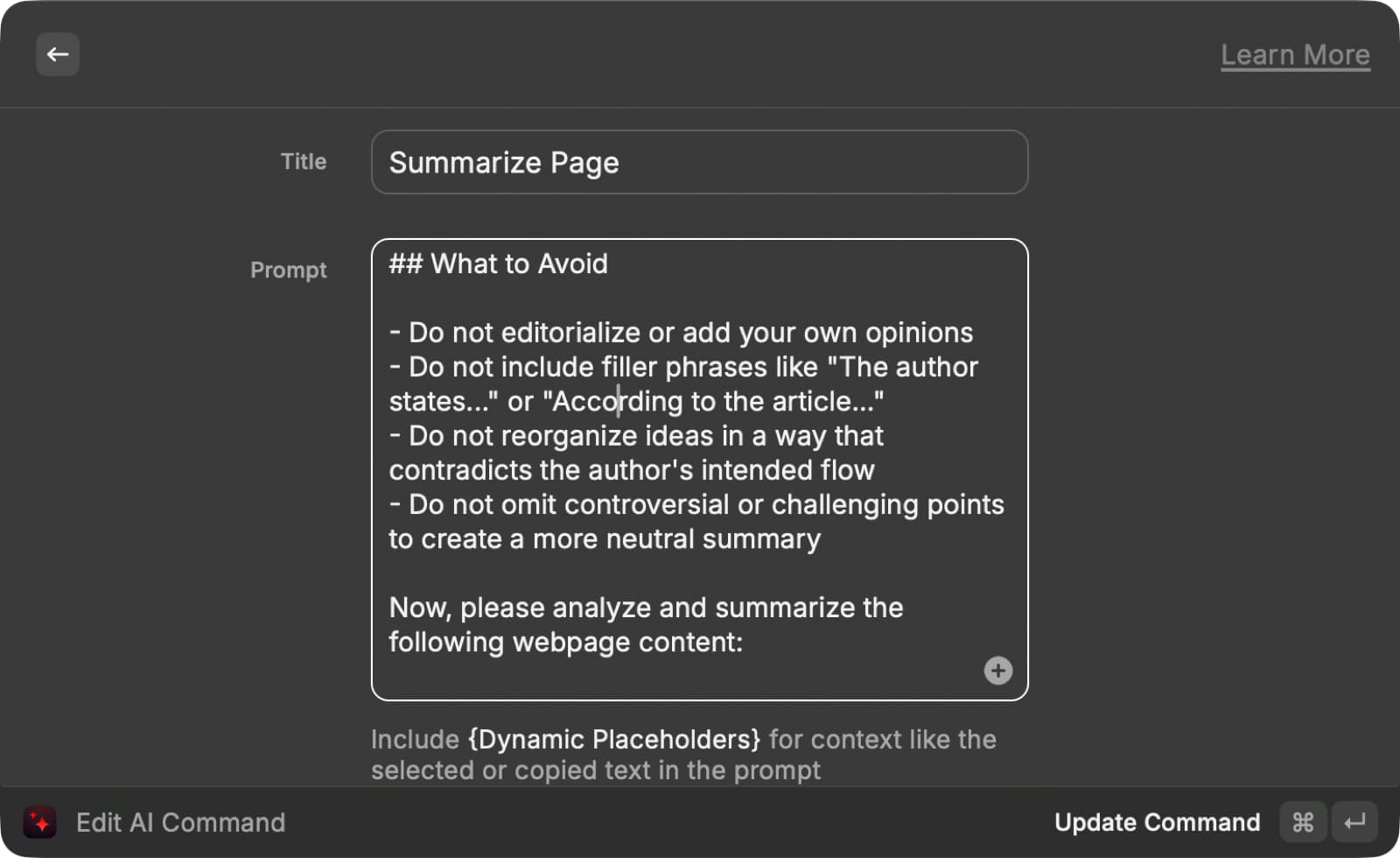Click the Update Command button
This screenshot has width=1400, height=858.
click(1157, 822)
